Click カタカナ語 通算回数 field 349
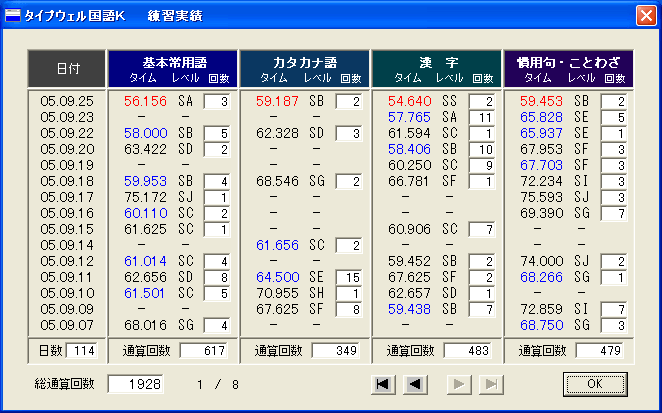This screenshot has width=662, height=413. (x=336, y=351)
